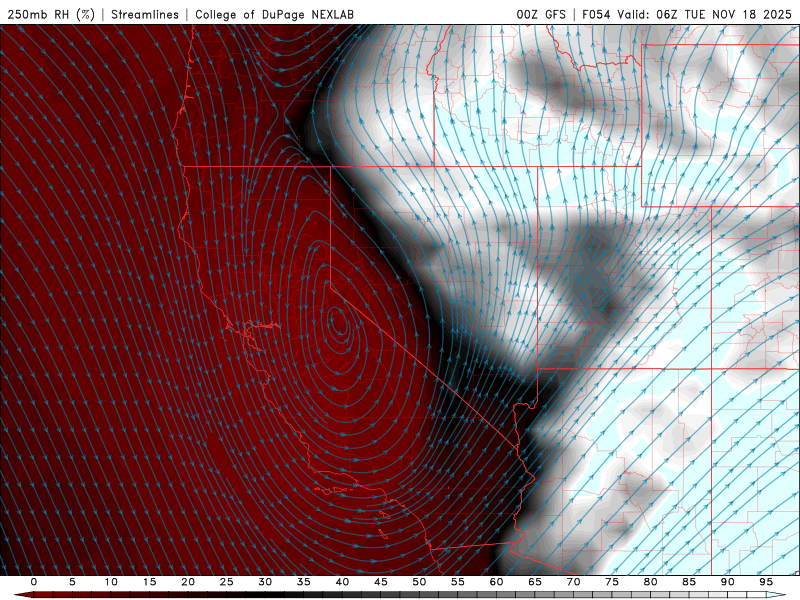800x600 pixels.
Task: Click the "65" label on the color scale
Action: 535,582
